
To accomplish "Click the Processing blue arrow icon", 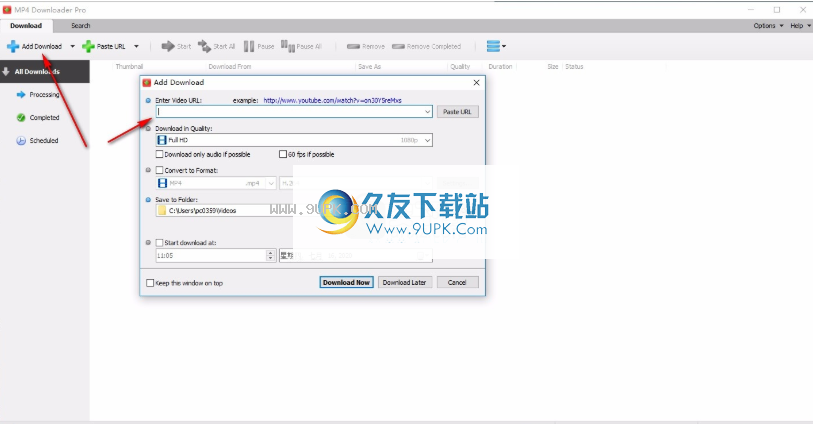I will click(x=21, y=95).
